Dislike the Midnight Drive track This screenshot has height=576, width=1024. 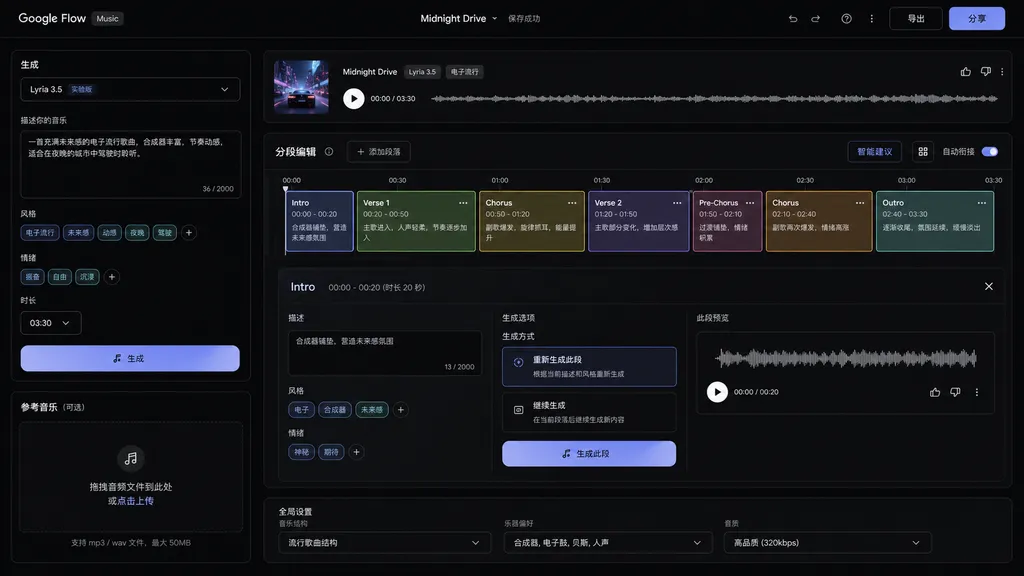tap(985, 72)
